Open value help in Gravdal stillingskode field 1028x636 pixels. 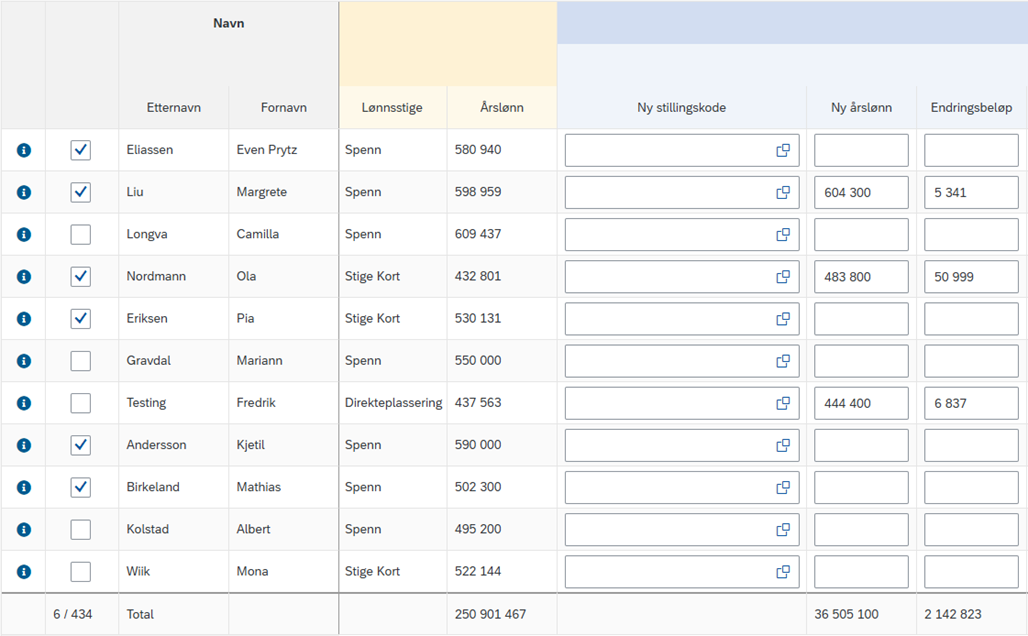783,361
